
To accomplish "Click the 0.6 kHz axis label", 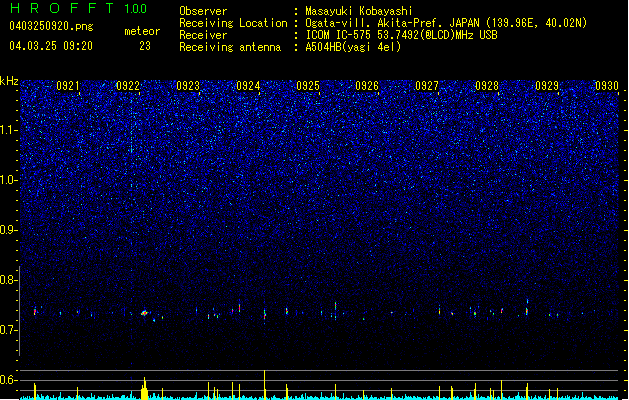I will click(x=9, y=380).
